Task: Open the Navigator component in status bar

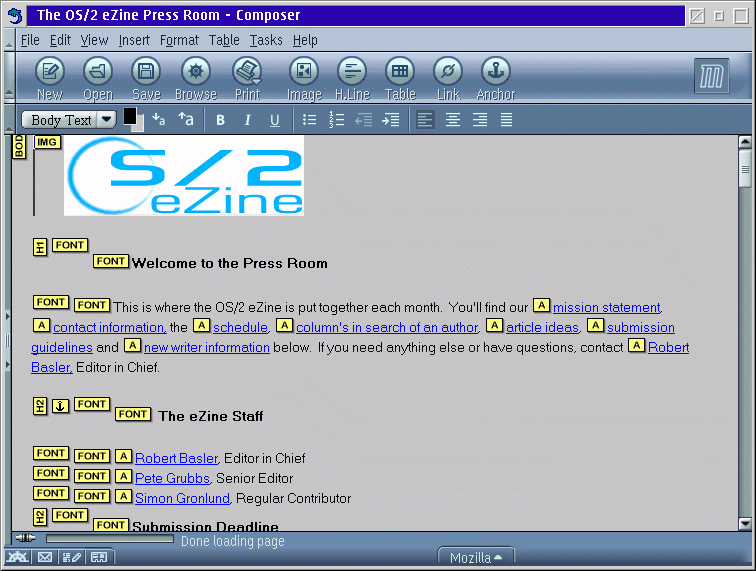Action: click(17, 557)
